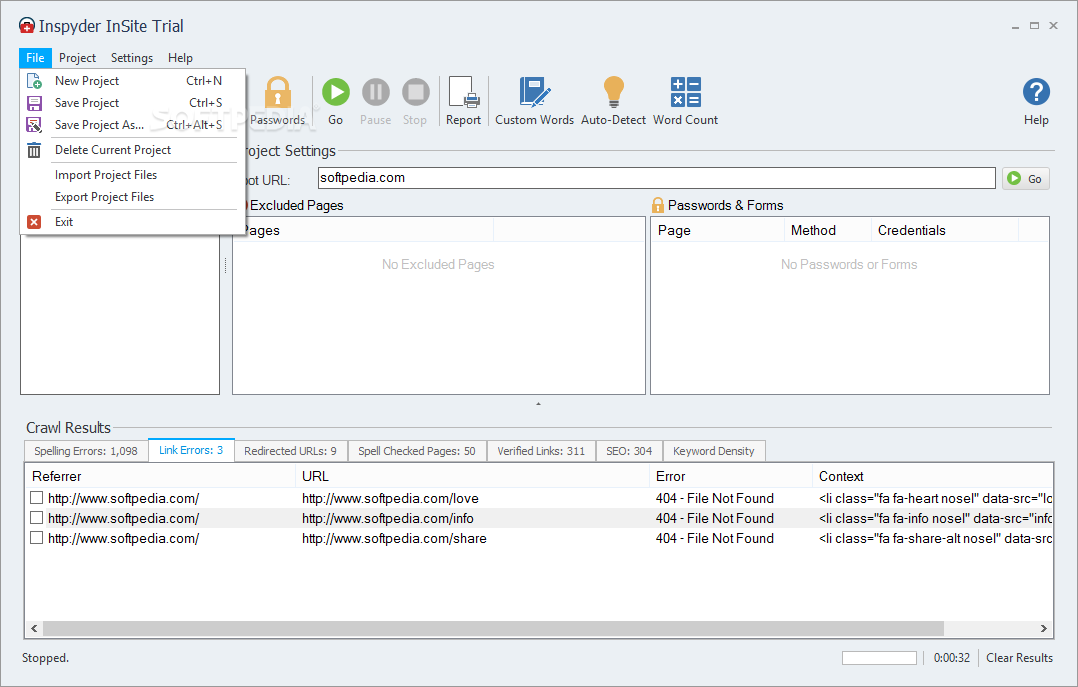Click the collapse arrow above Crawl Results

click(x=538, y=404)
